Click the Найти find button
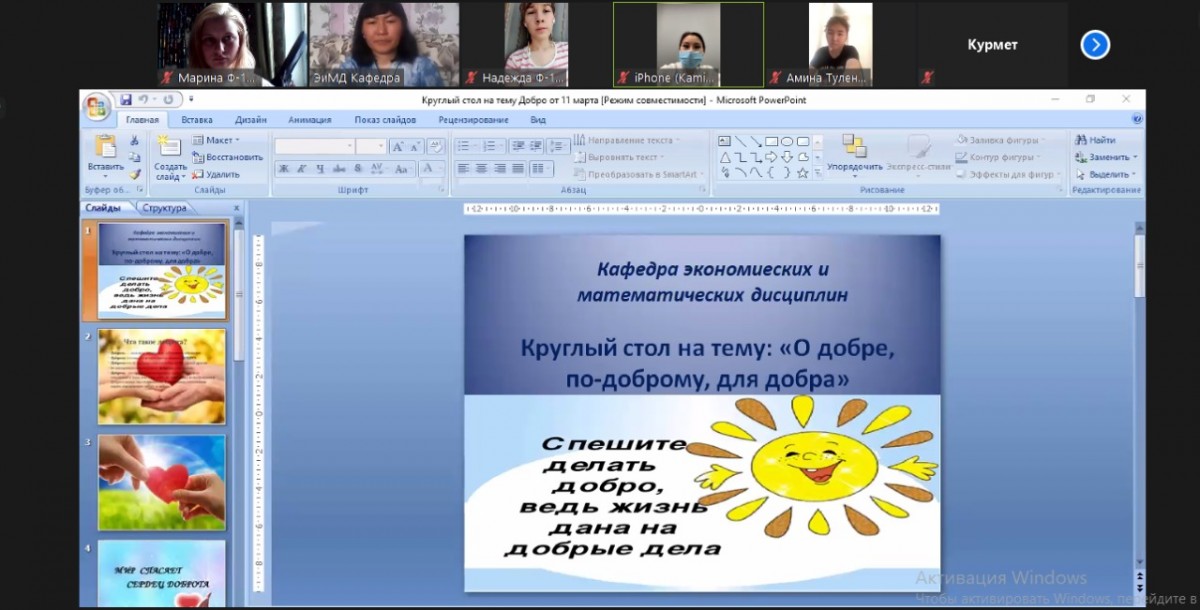1200x610 pixels. (1095, 140)
